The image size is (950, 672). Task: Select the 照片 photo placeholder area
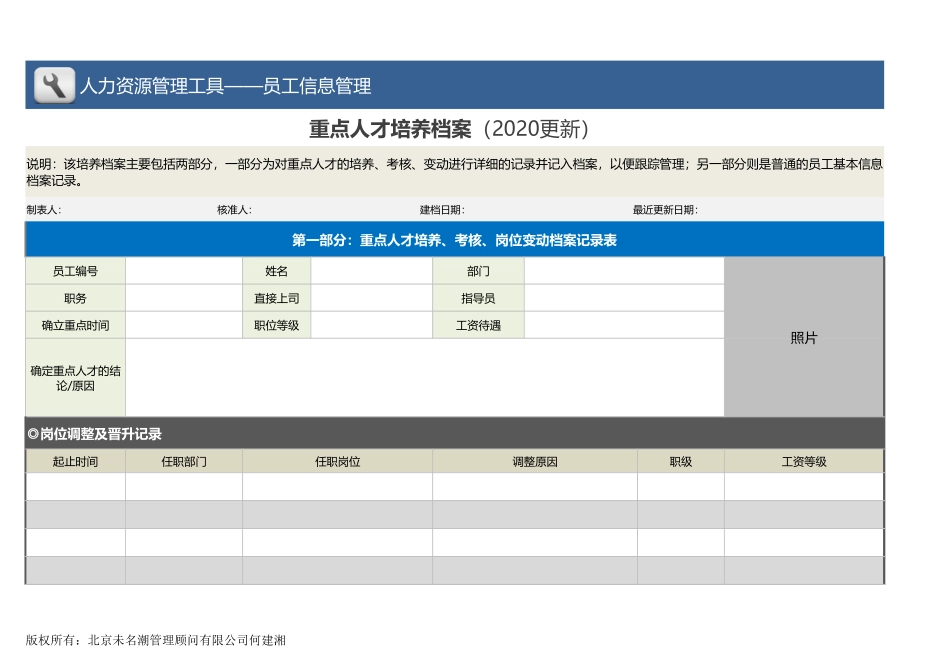click(x=804, y=338)
